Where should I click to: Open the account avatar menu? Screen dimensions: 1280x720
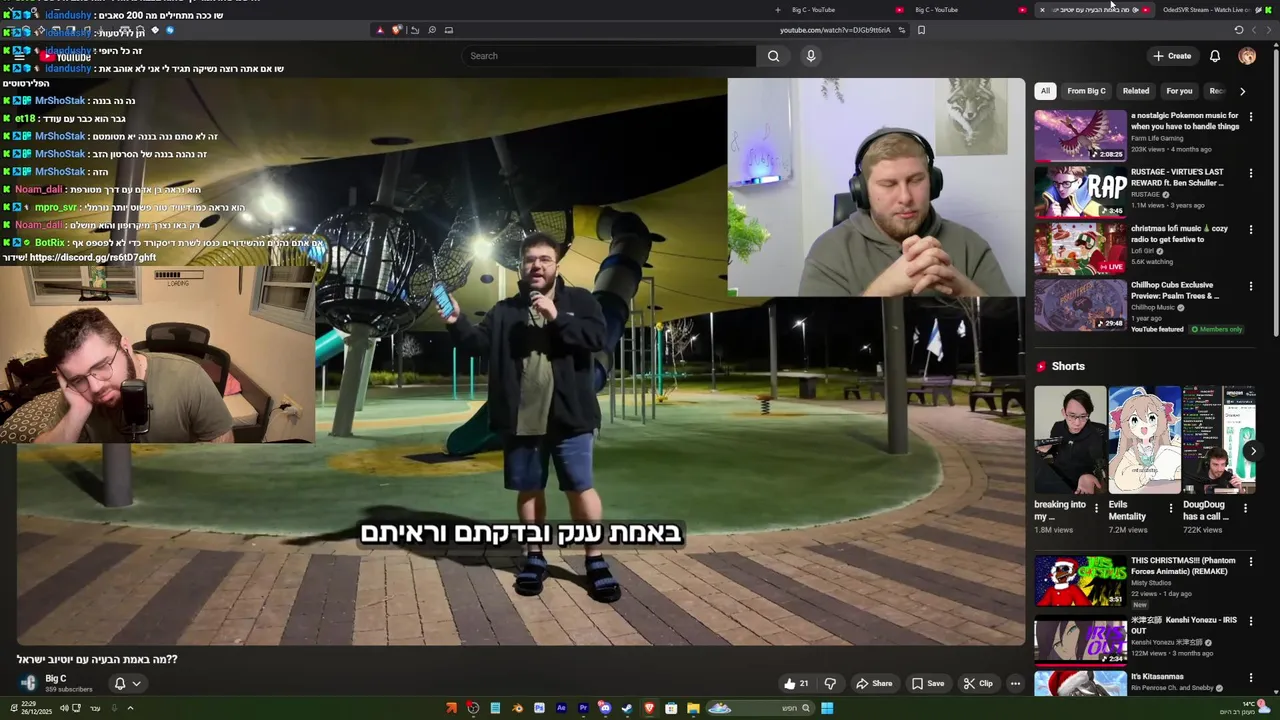1247,56
